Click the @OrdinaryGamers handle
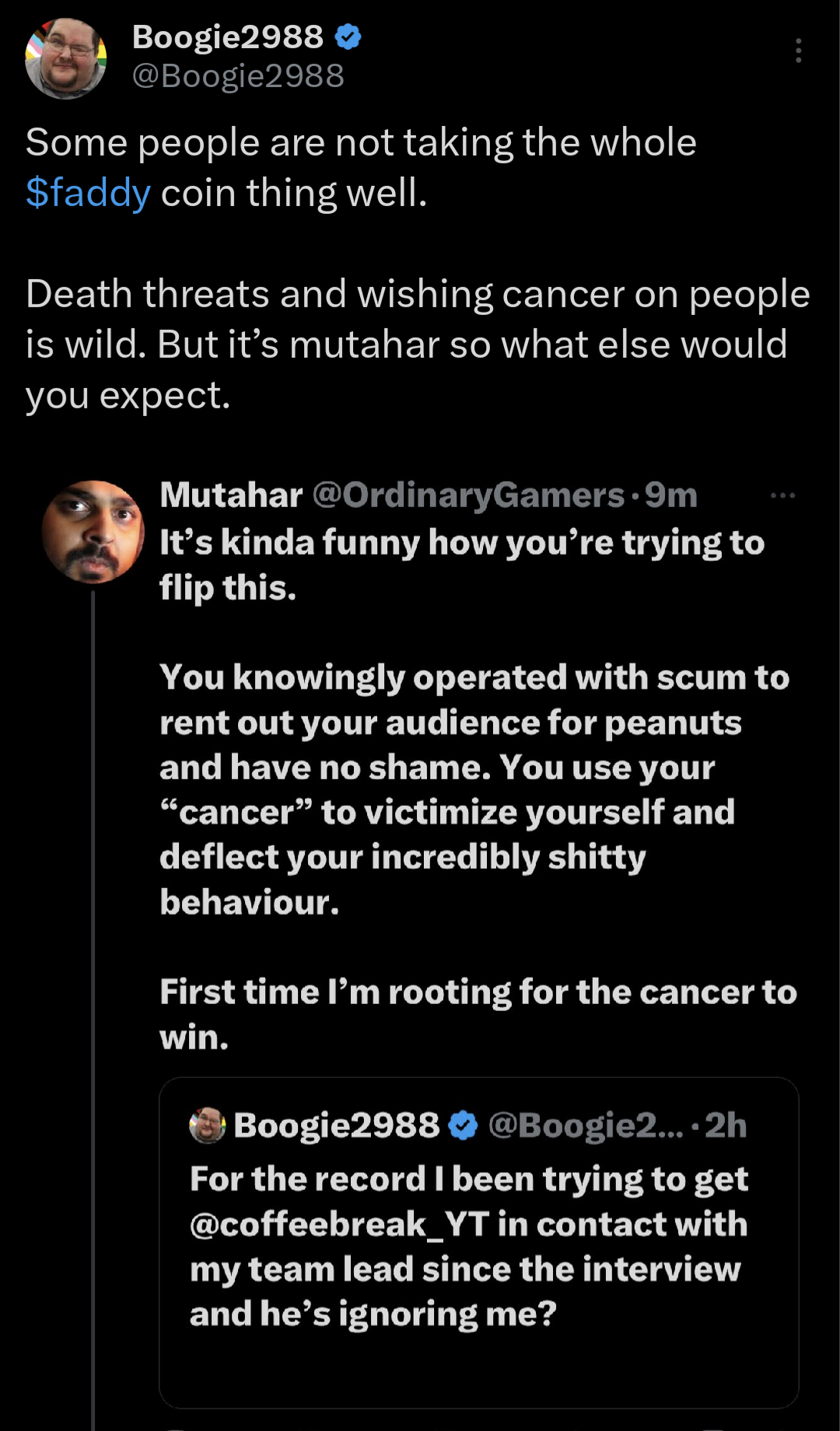The image size is (840, 1431). [x=468, y=495]
